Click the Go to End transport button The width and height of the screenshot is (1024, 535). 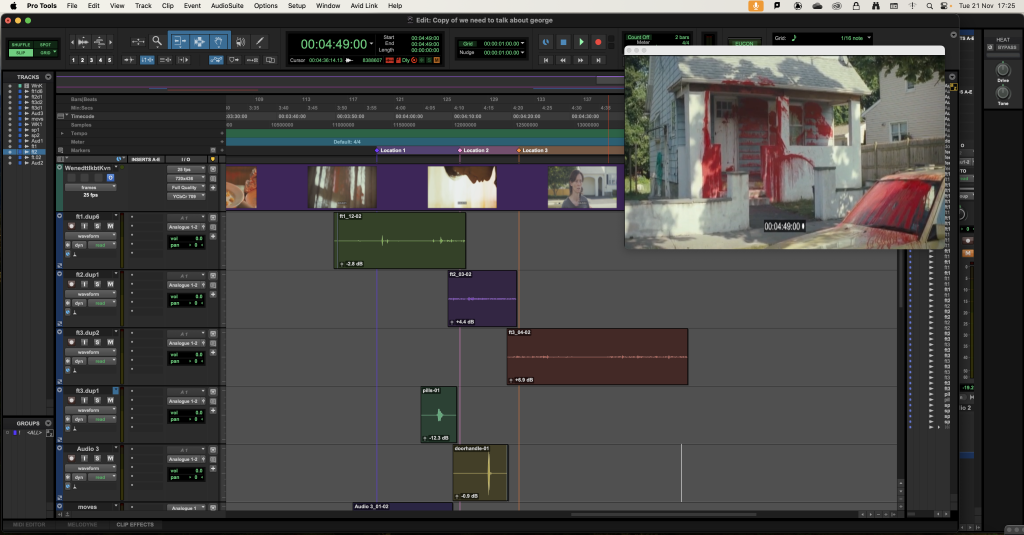pyautogui.click(x=598, y=60)
